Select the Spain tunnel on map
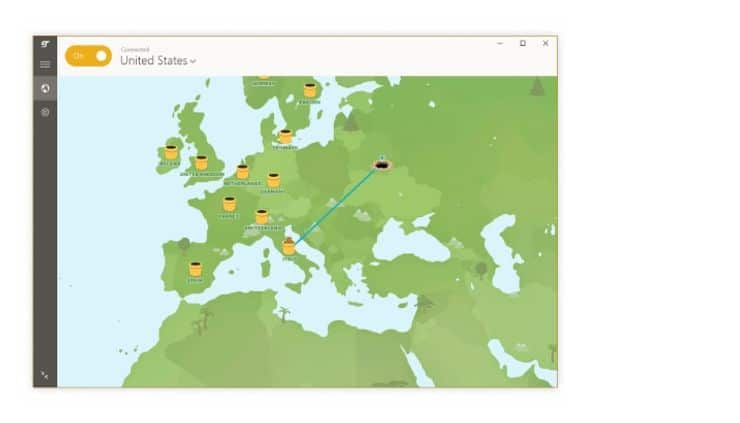 click(195, 269)
